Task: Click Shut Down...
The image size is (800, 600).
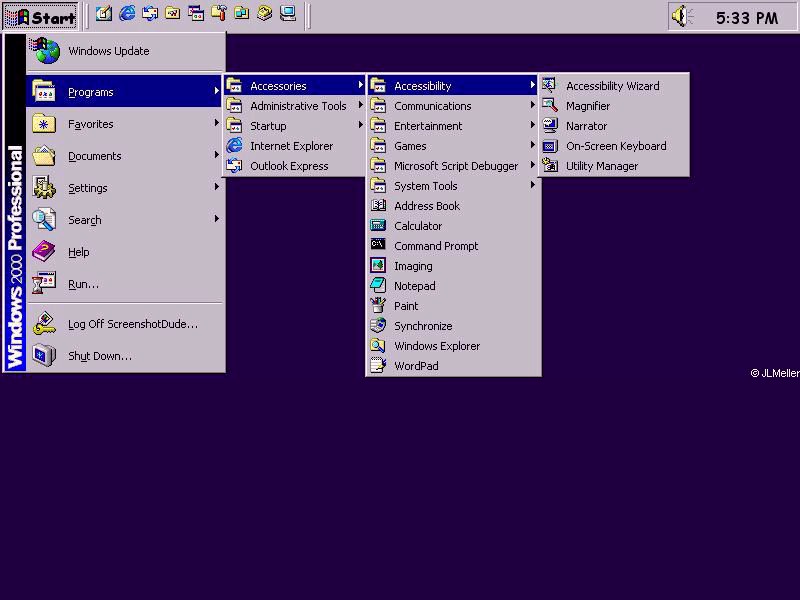Action: pos(126,356)
